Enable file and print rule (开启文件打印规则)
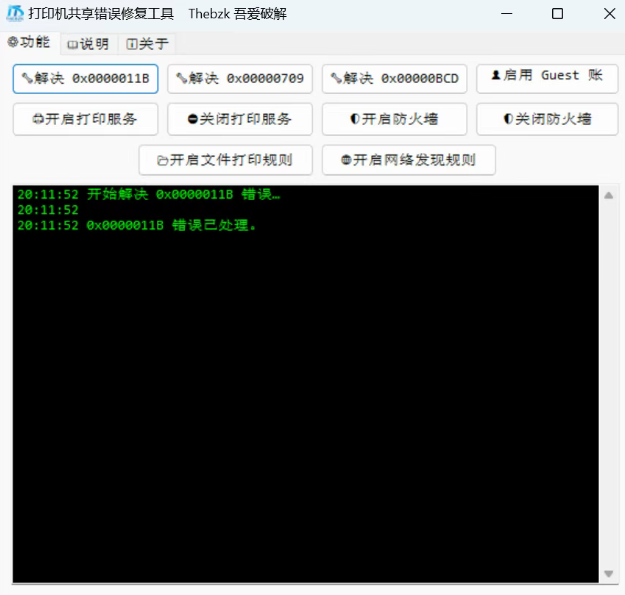The height and width of the screenshot is (595, 625). coord(226,160)
